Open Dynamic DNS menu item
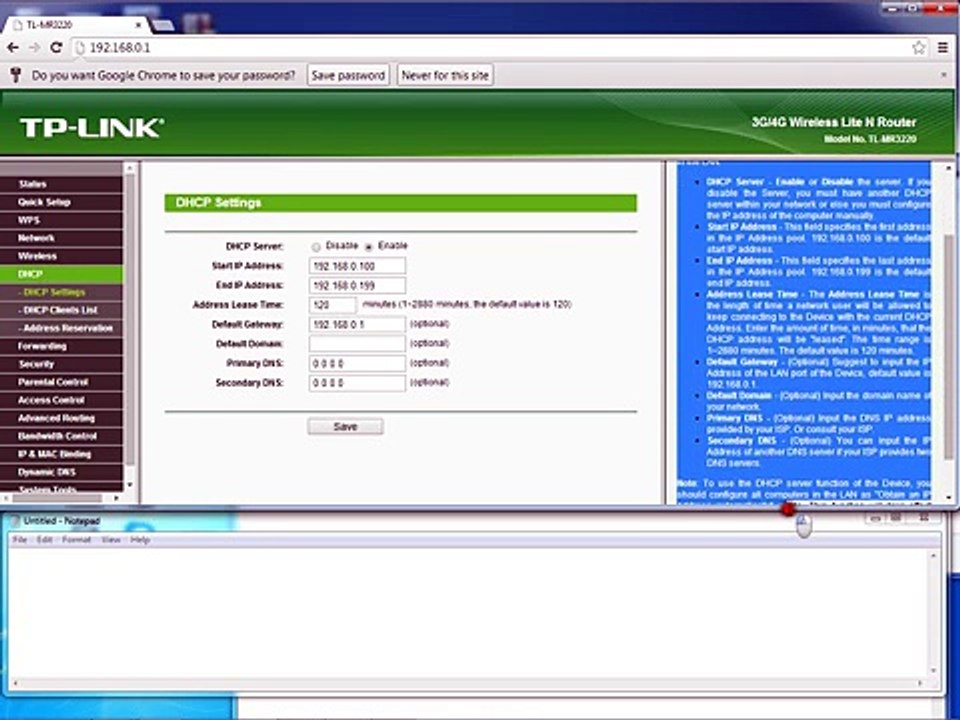 click(61, 472)
